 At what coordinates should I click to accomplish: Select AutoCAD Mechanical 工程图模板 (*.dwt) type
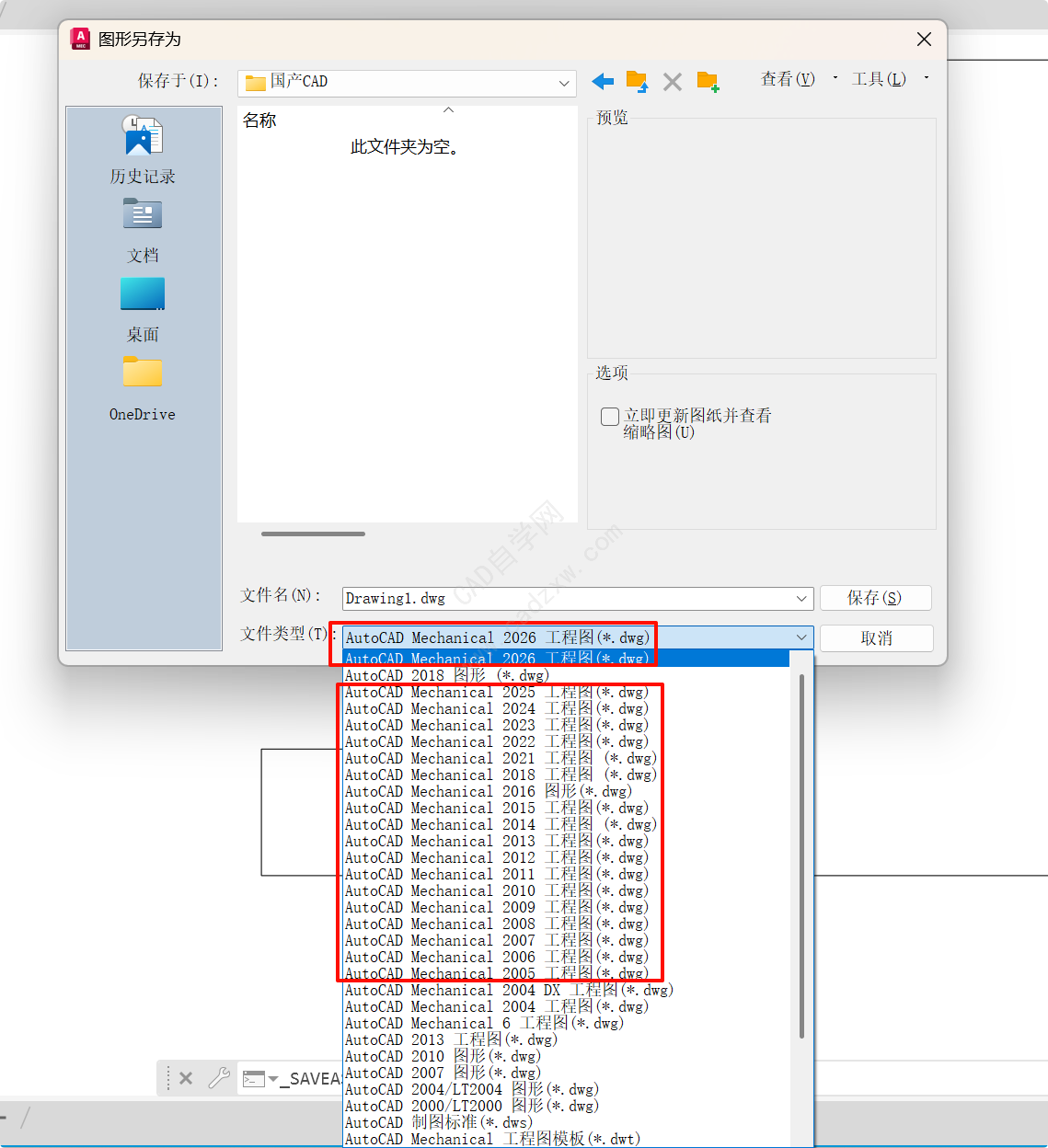tap(566, 1139)
